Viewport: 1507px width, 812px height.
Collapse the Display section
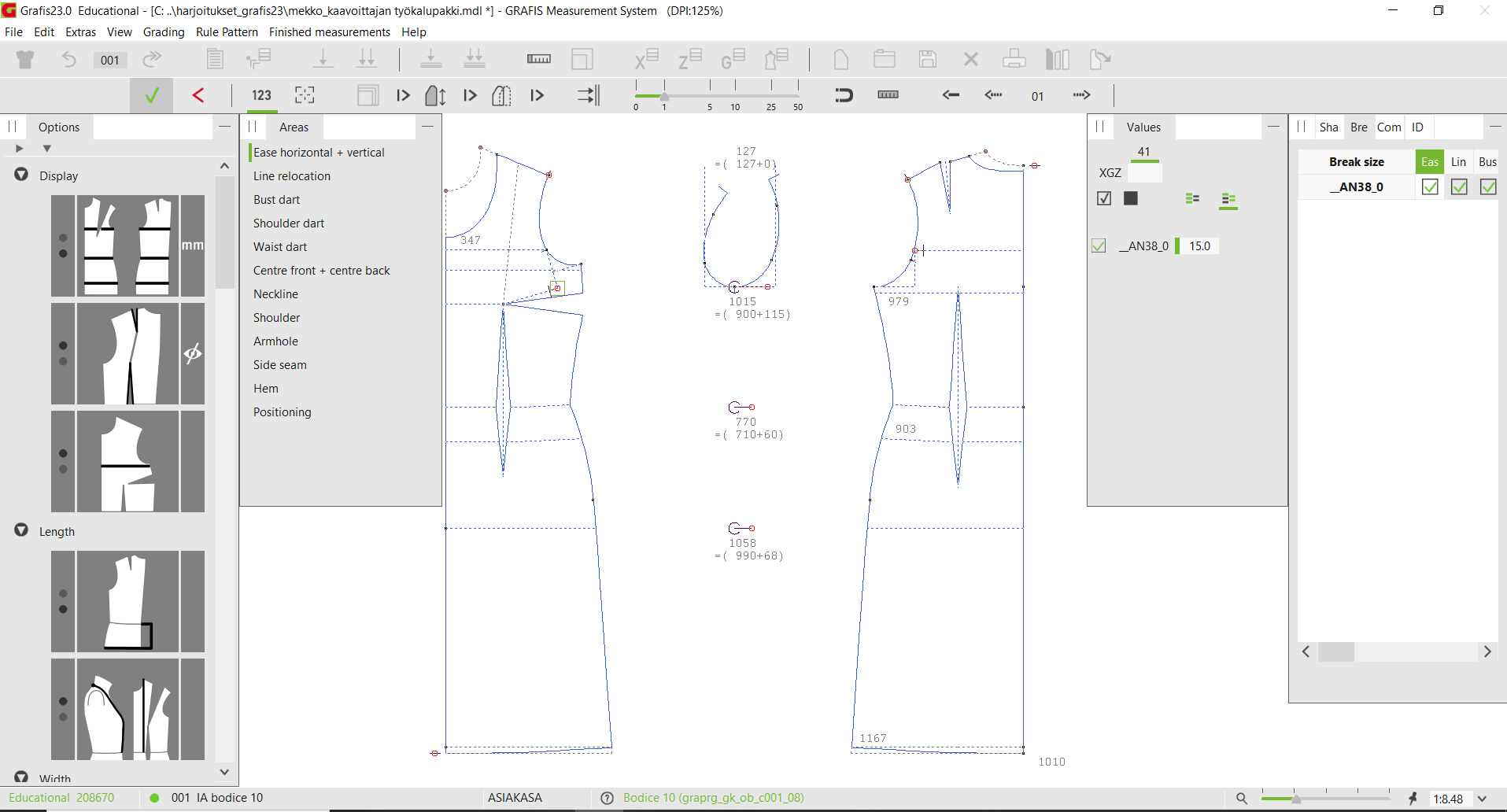21,175
